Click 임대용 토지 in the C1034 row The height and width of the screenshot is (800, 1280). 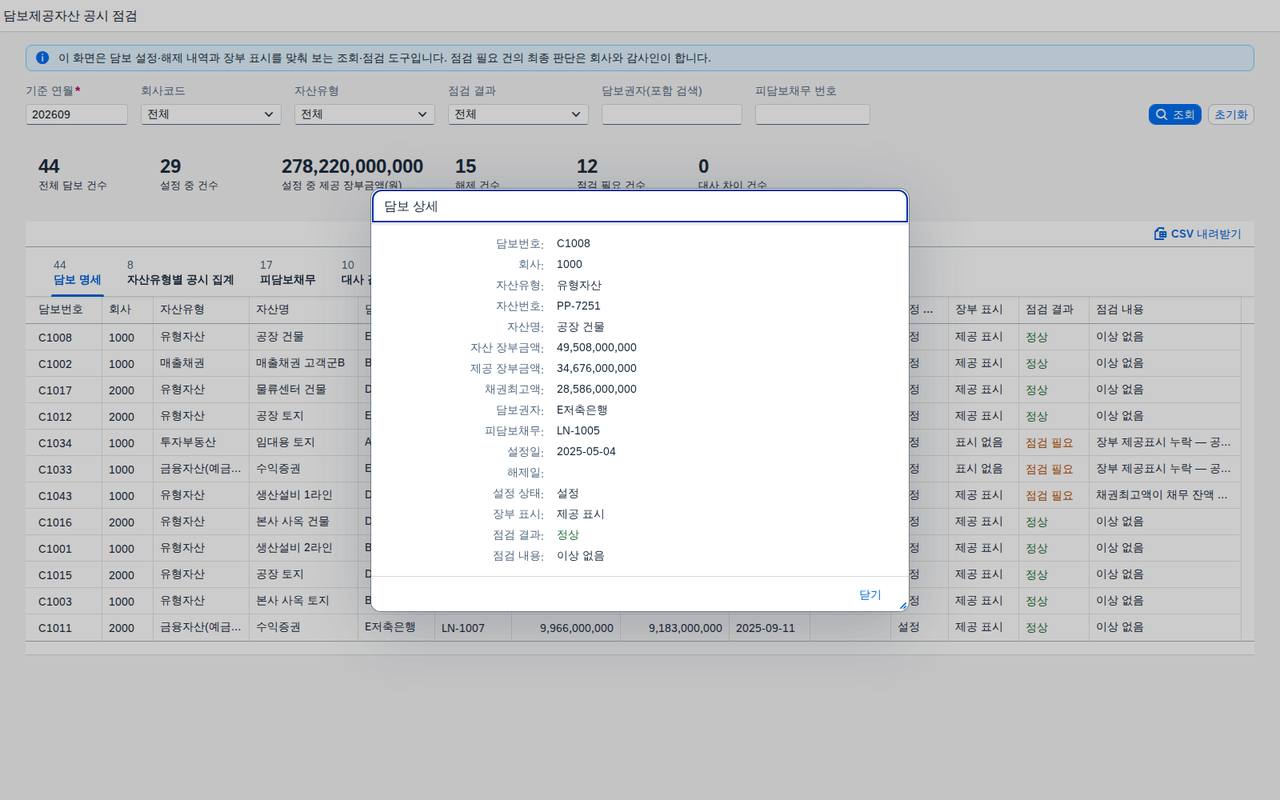(x=285, y=443)
